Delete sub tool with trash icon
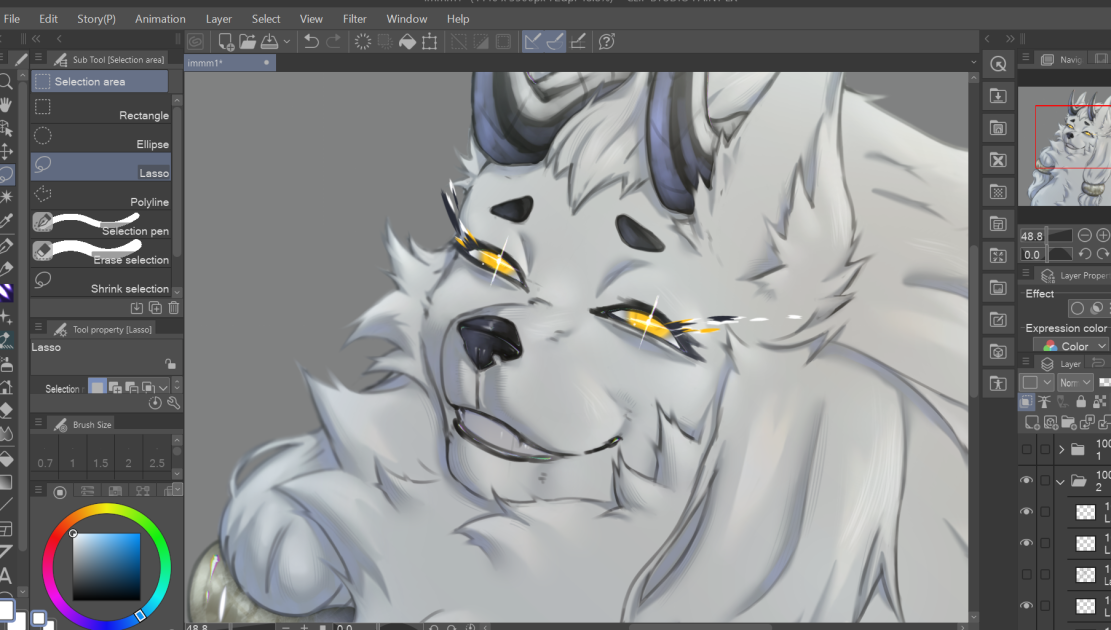 coord(174,308)
